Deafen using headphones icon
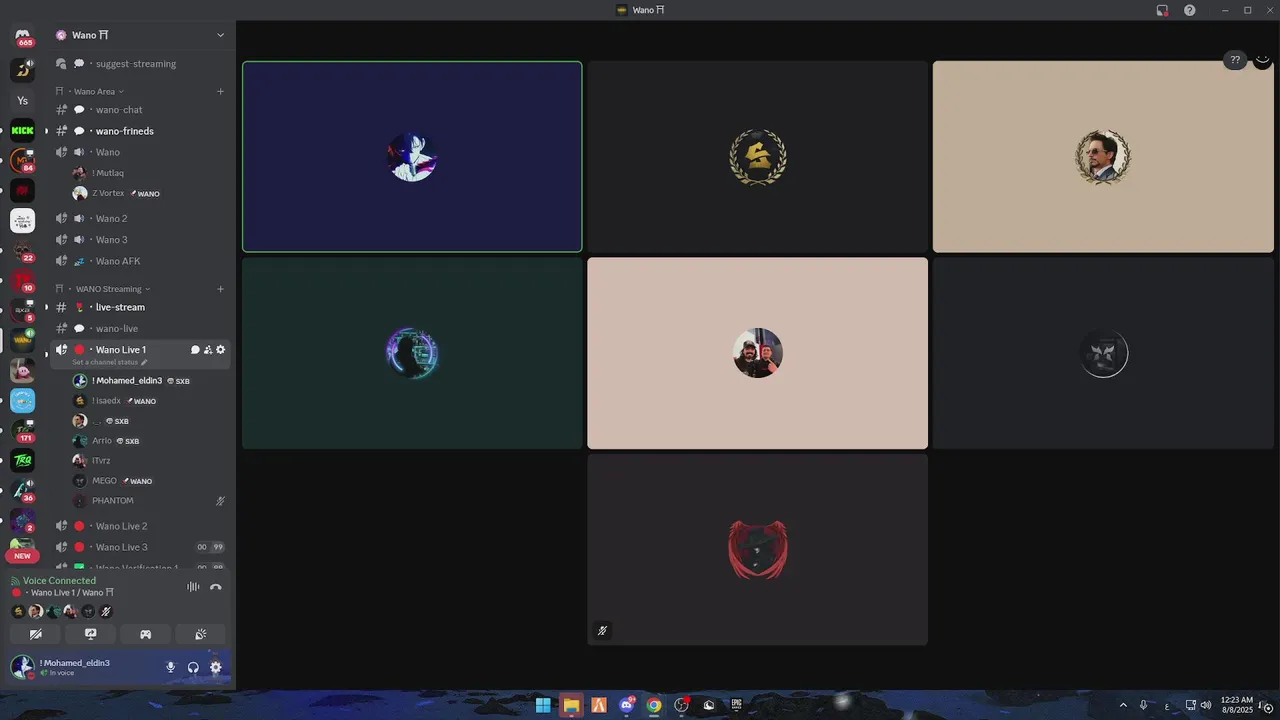This screenshot has width=1280, height=720. [193, 667]
